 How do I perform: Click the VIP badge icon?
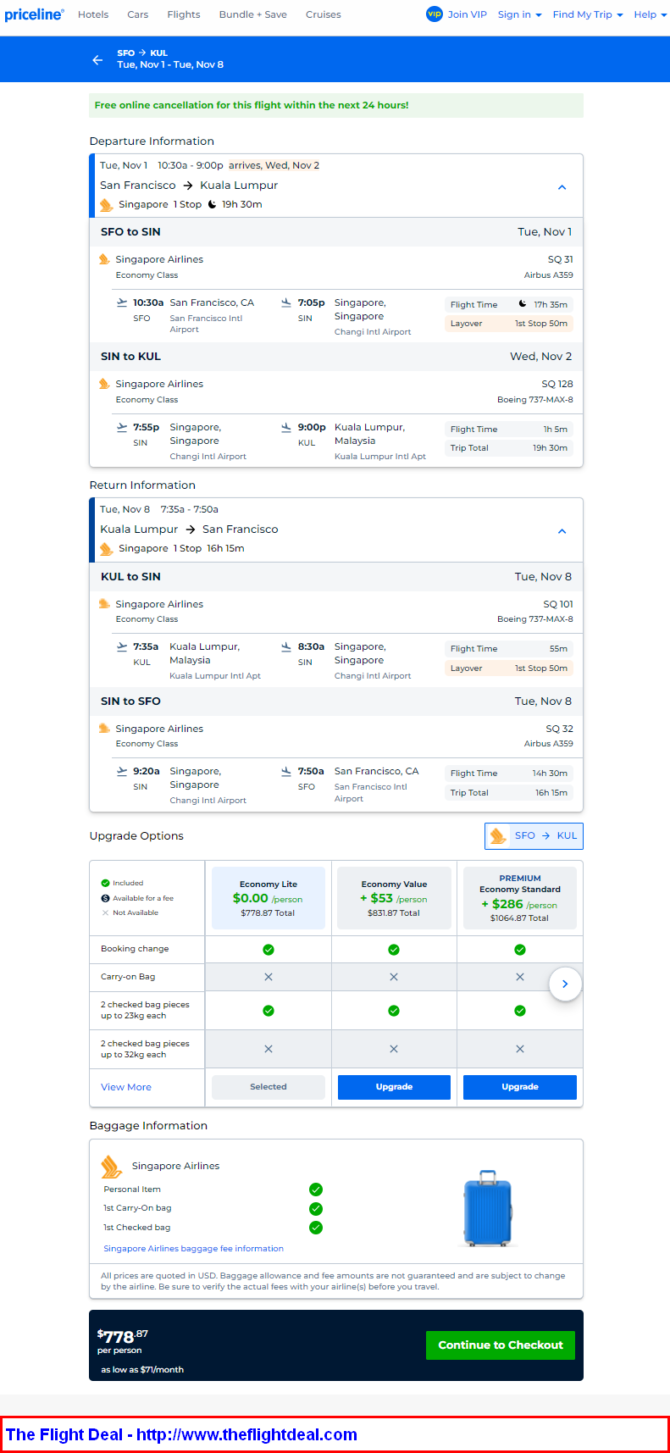[x=434, y=14]
